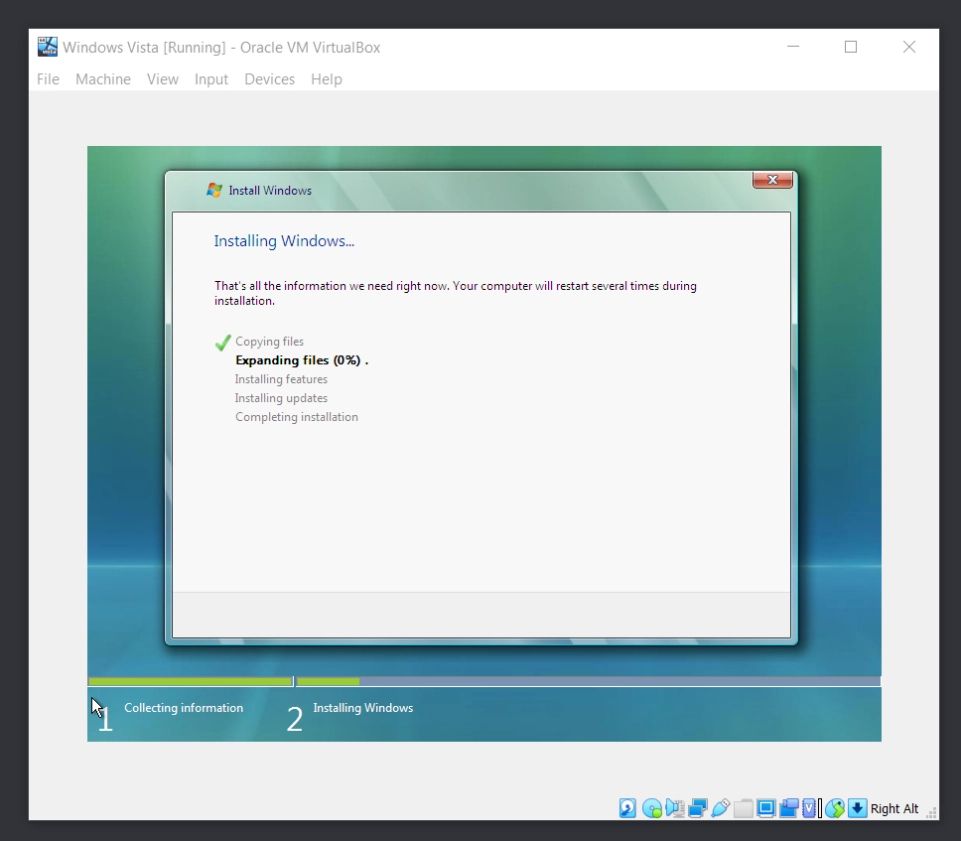
Task: Click the Installing Windows progress bar segment
Action: pyautogui.click(x=588, y=681)
